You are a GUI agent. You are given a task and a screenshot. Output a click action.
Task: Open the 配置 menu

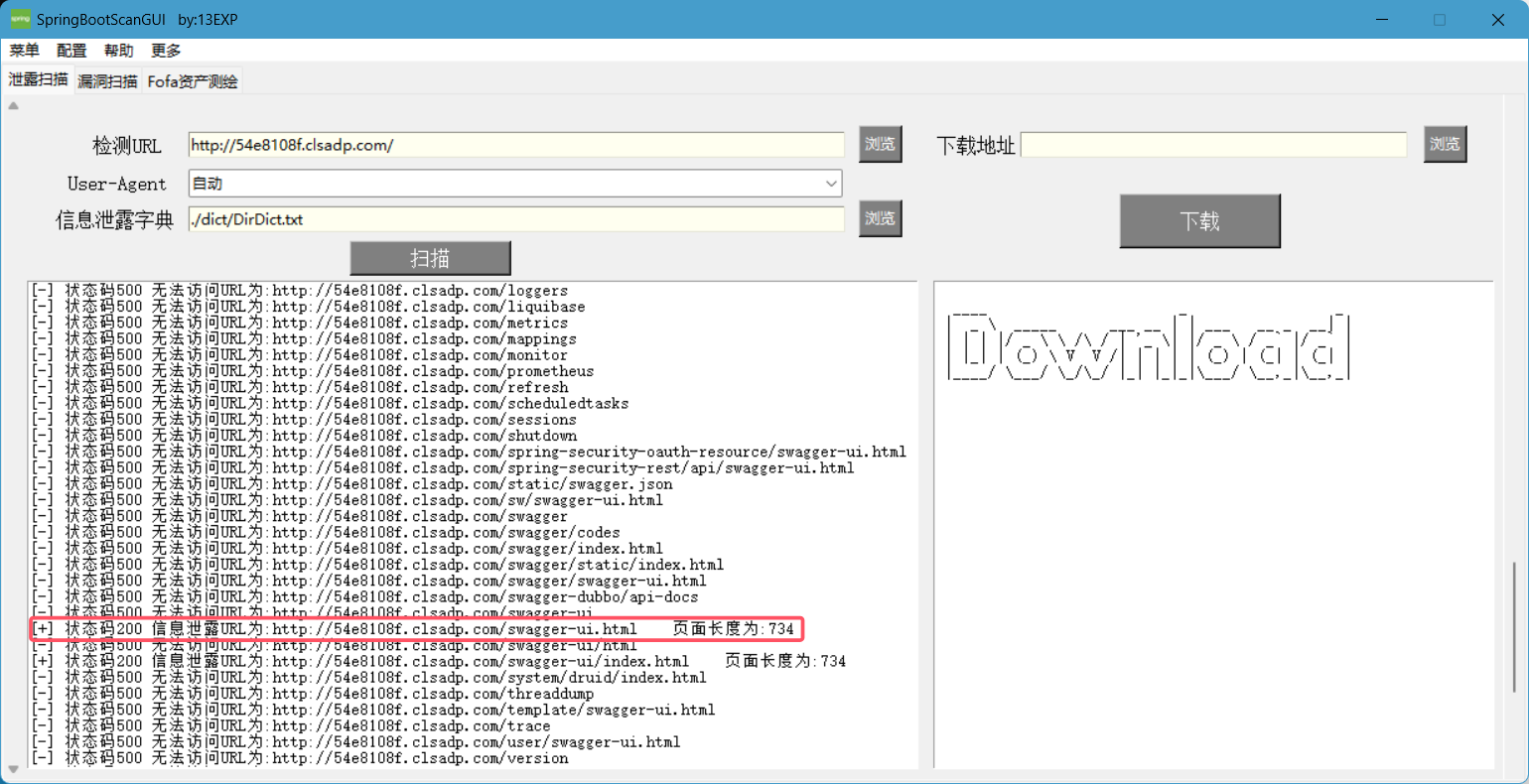(x=71, y=51)
